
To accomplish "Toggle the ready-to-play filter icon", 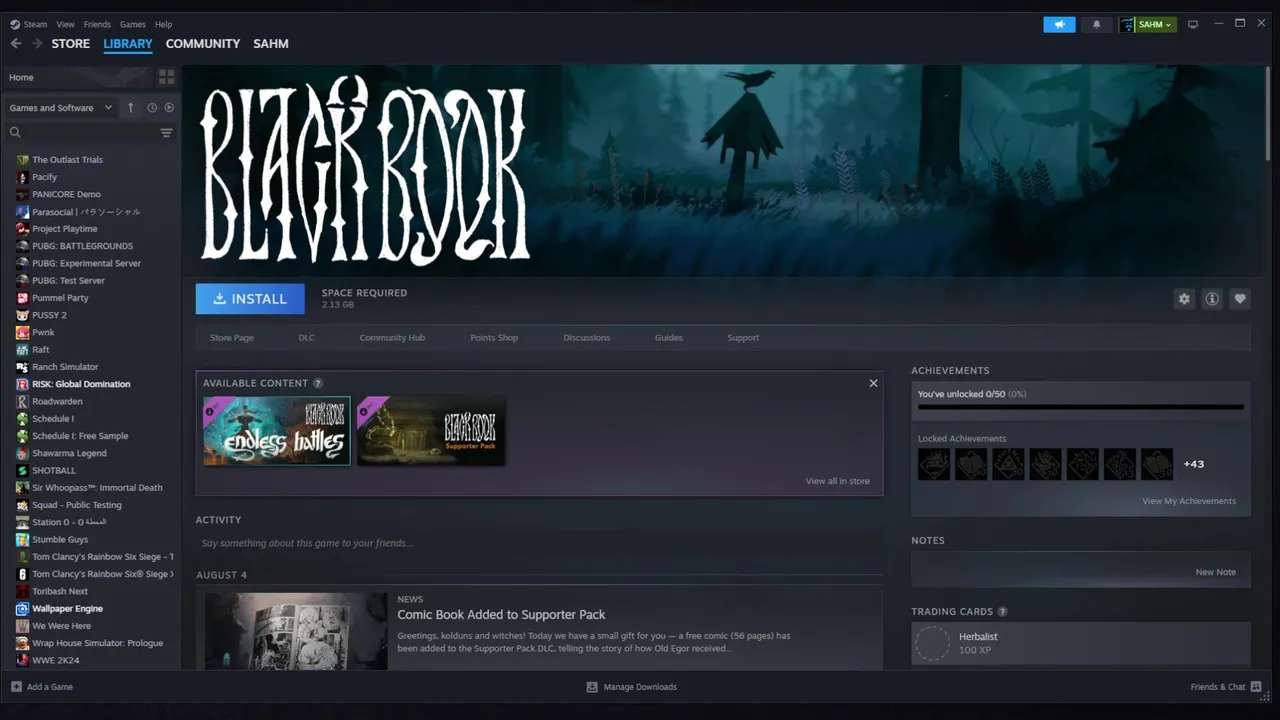I will point(169,107).
